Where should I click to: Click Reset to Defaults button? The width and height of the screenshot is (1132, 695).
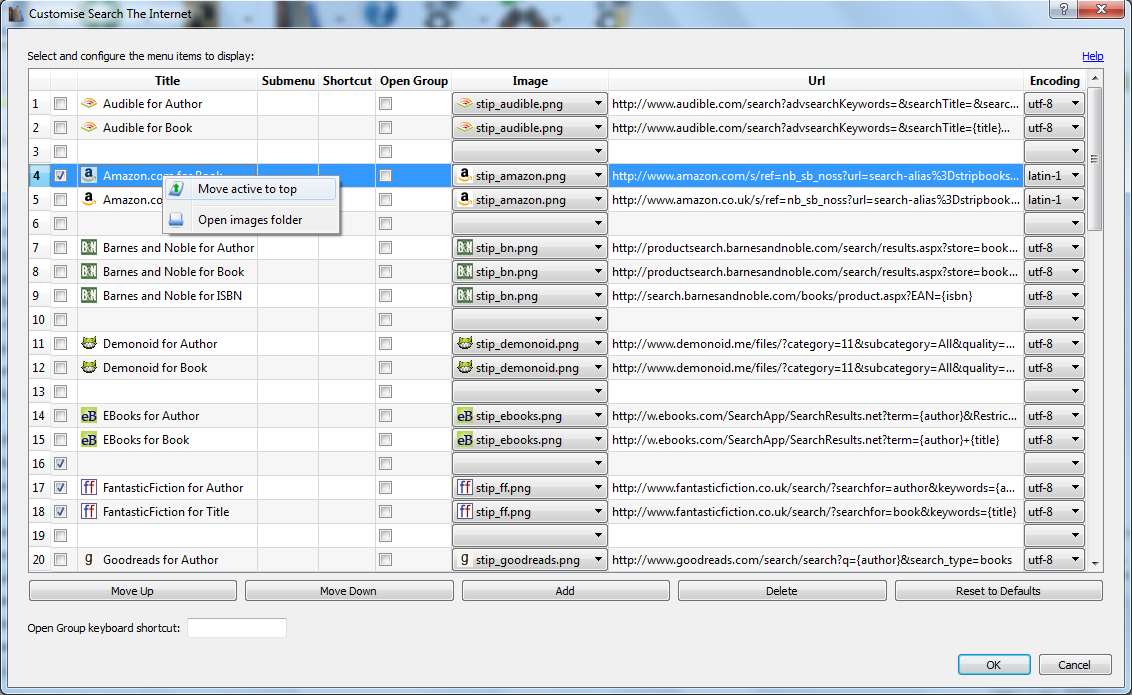(x=998, y=590)
